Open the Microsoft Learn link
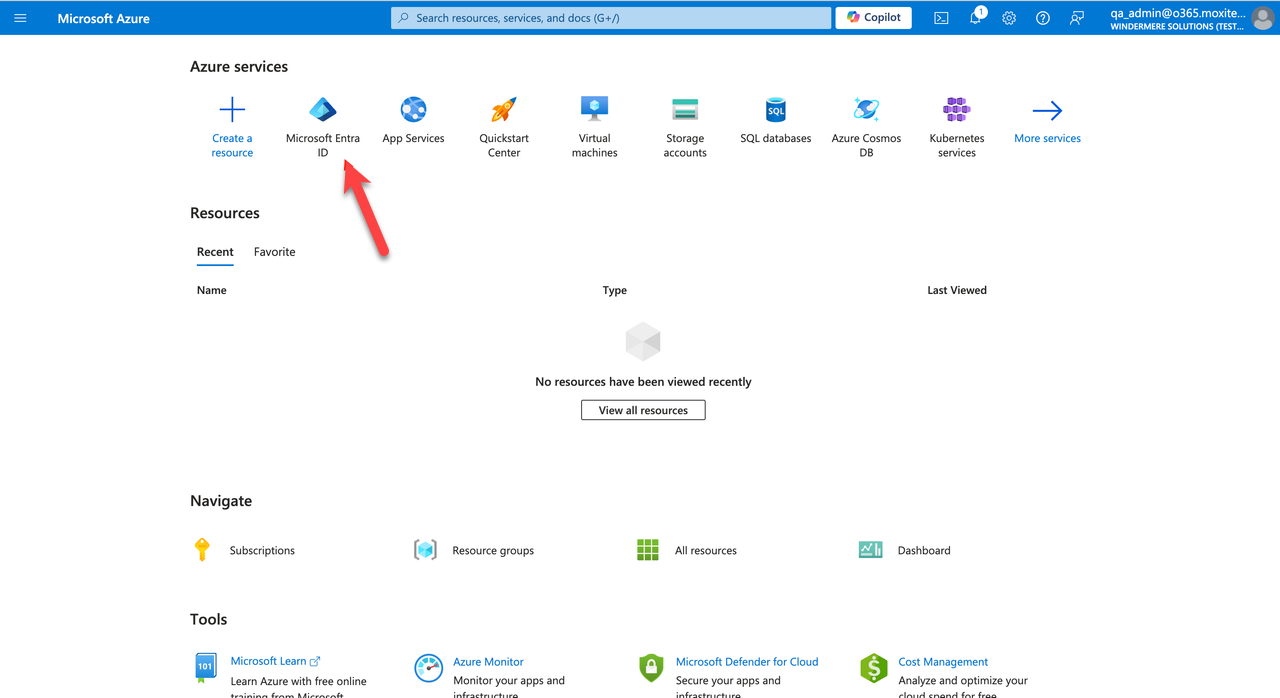The image size is (1280, 698). 275,661
